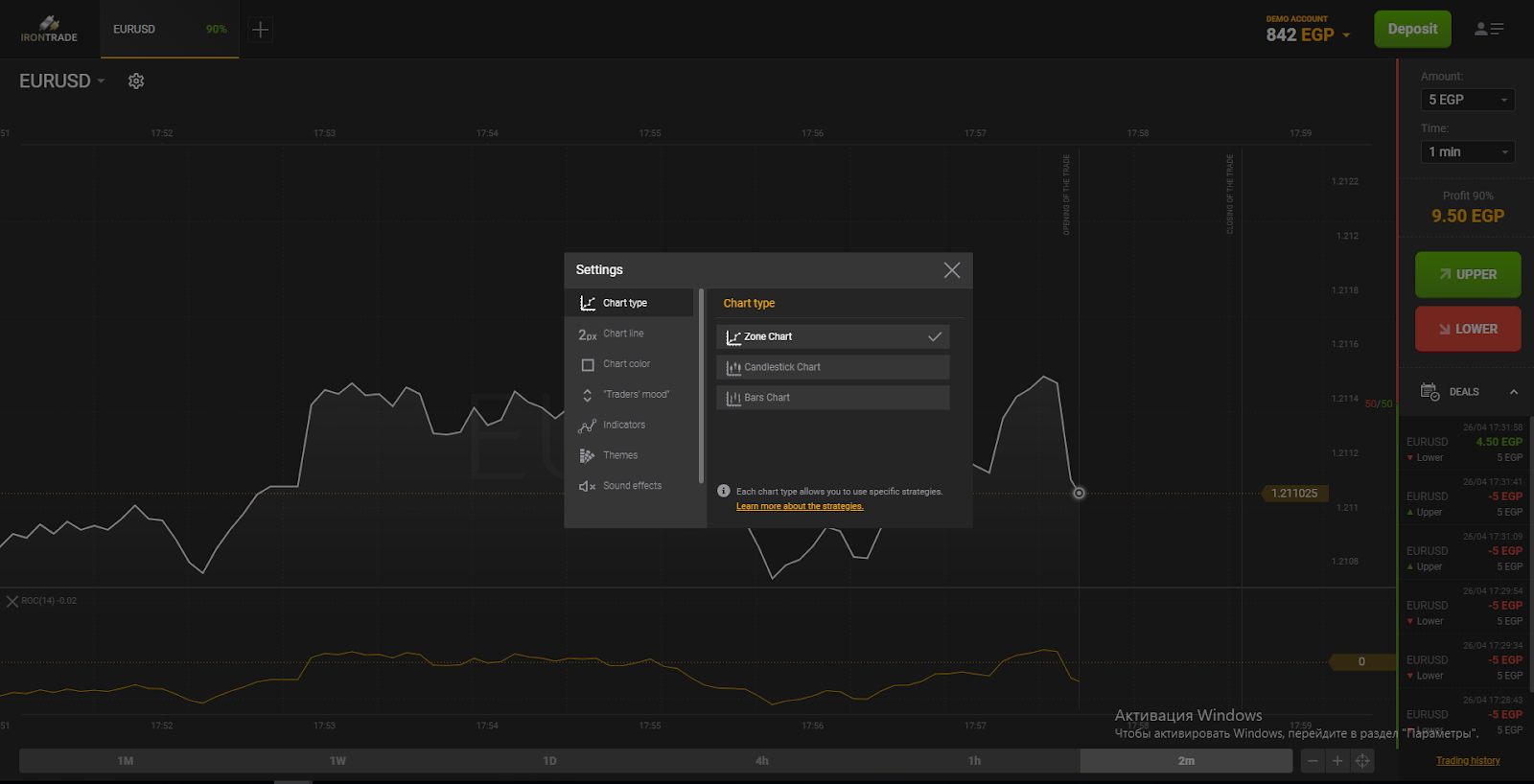Switch to the EURUSD 90% tab

(x=170, y=30)
